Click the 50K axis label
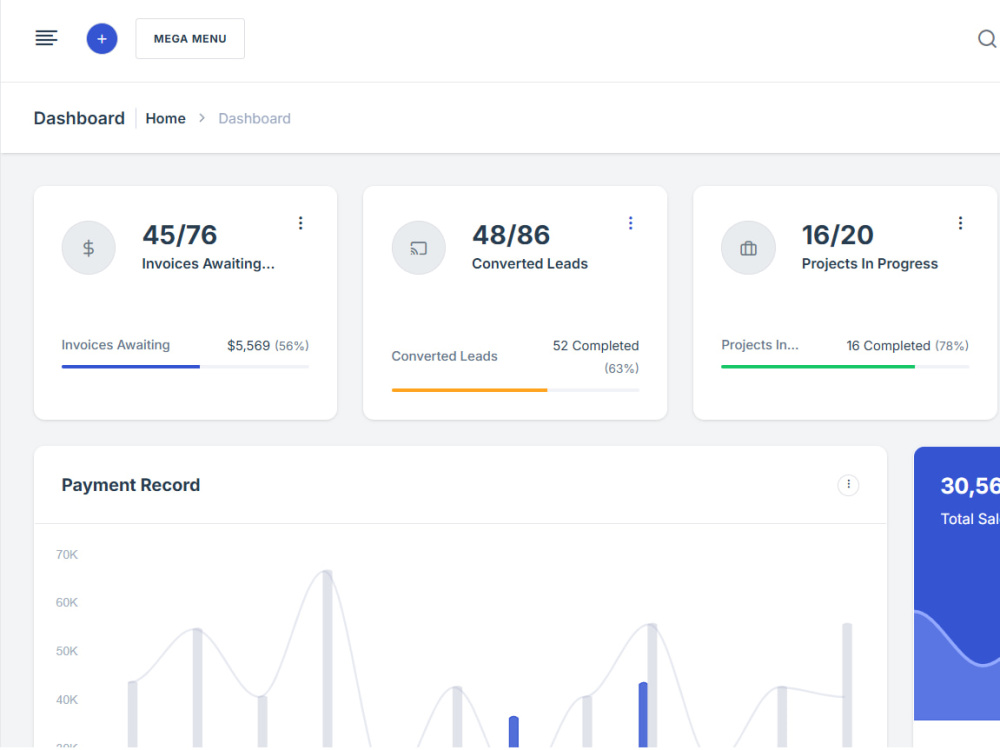1000x750 pixels. click(x=66, y=651)
